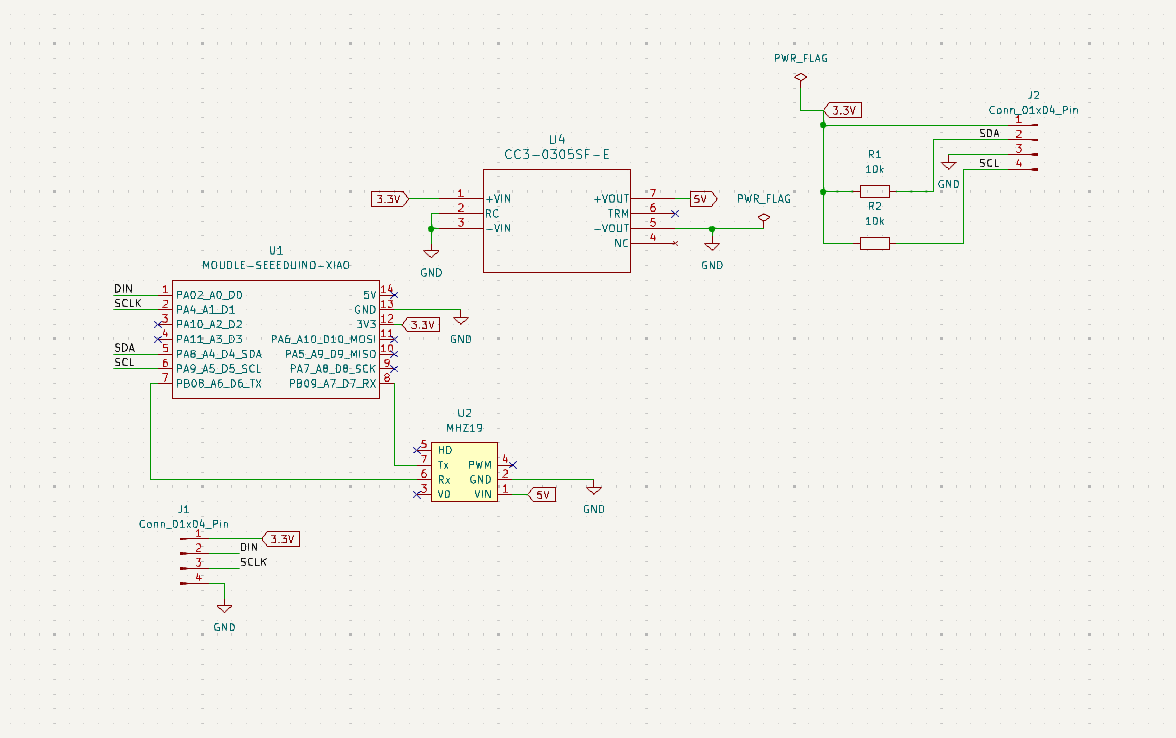Click the no-connect flag on U4 TRM pin

point(675,214)
